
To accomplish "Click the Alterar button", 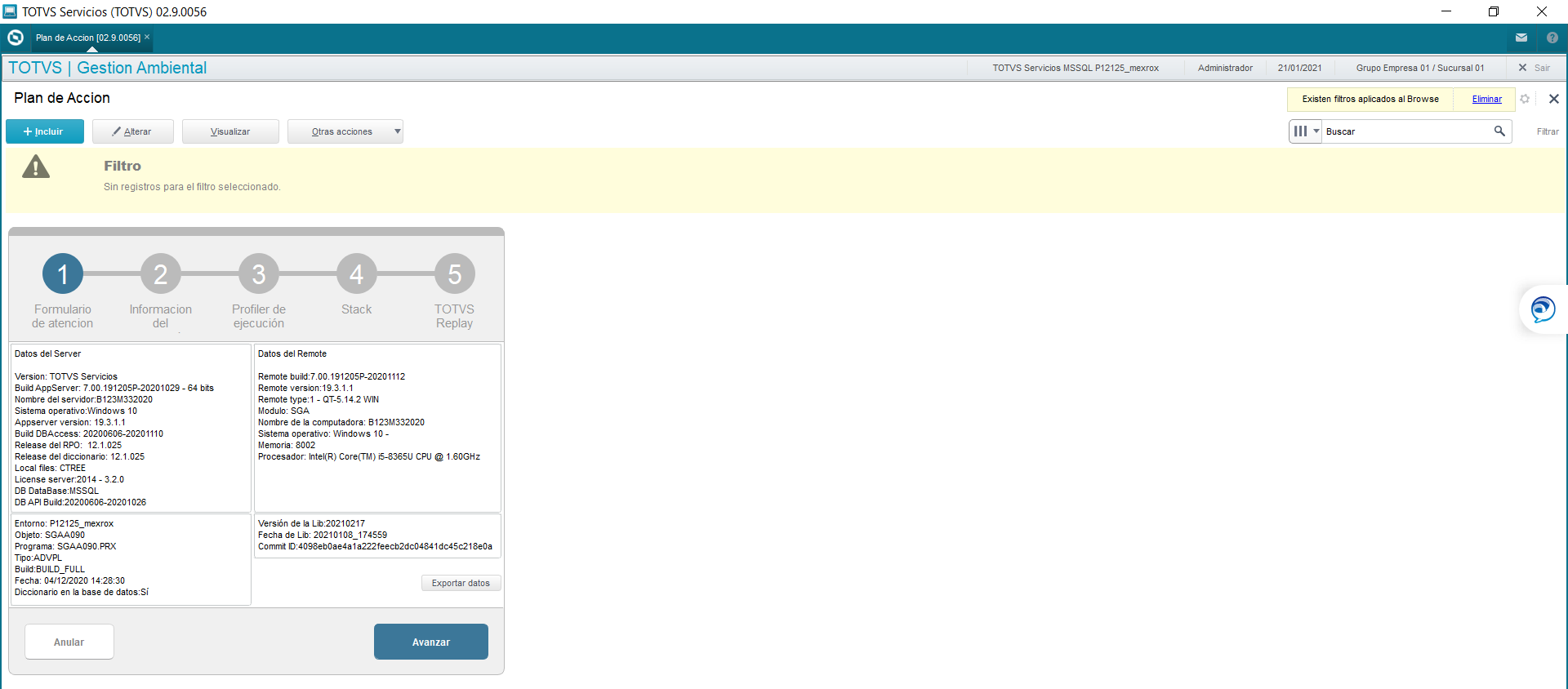I will click(x=132, y=131).
